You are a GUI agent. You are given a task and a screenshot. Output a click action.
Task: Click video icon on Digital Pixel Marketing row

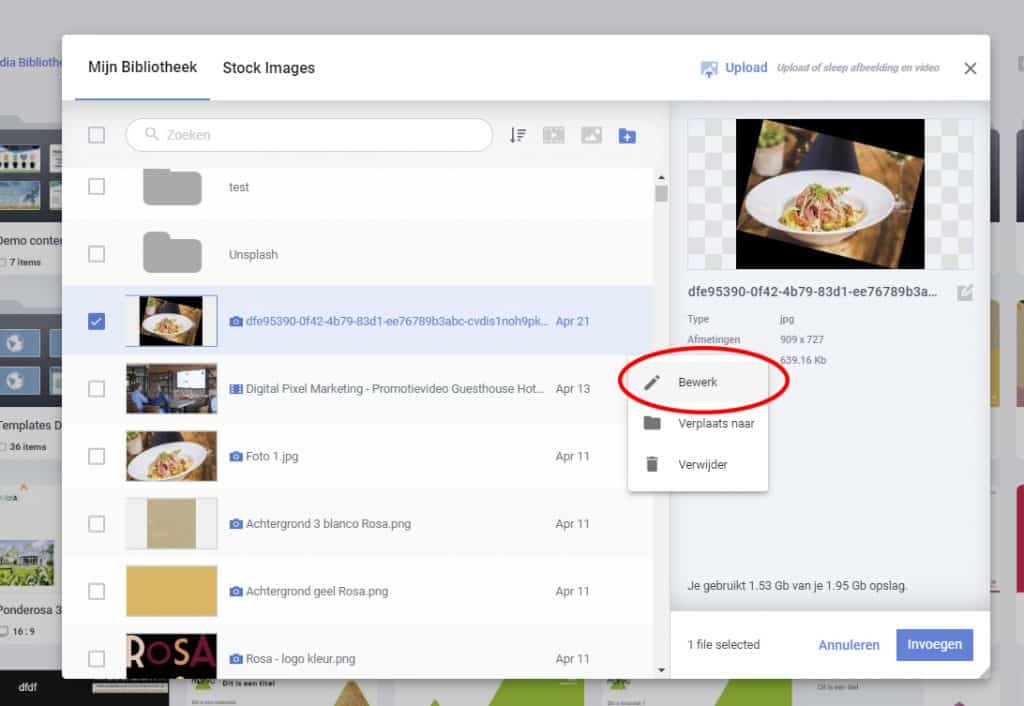(236, 389)
